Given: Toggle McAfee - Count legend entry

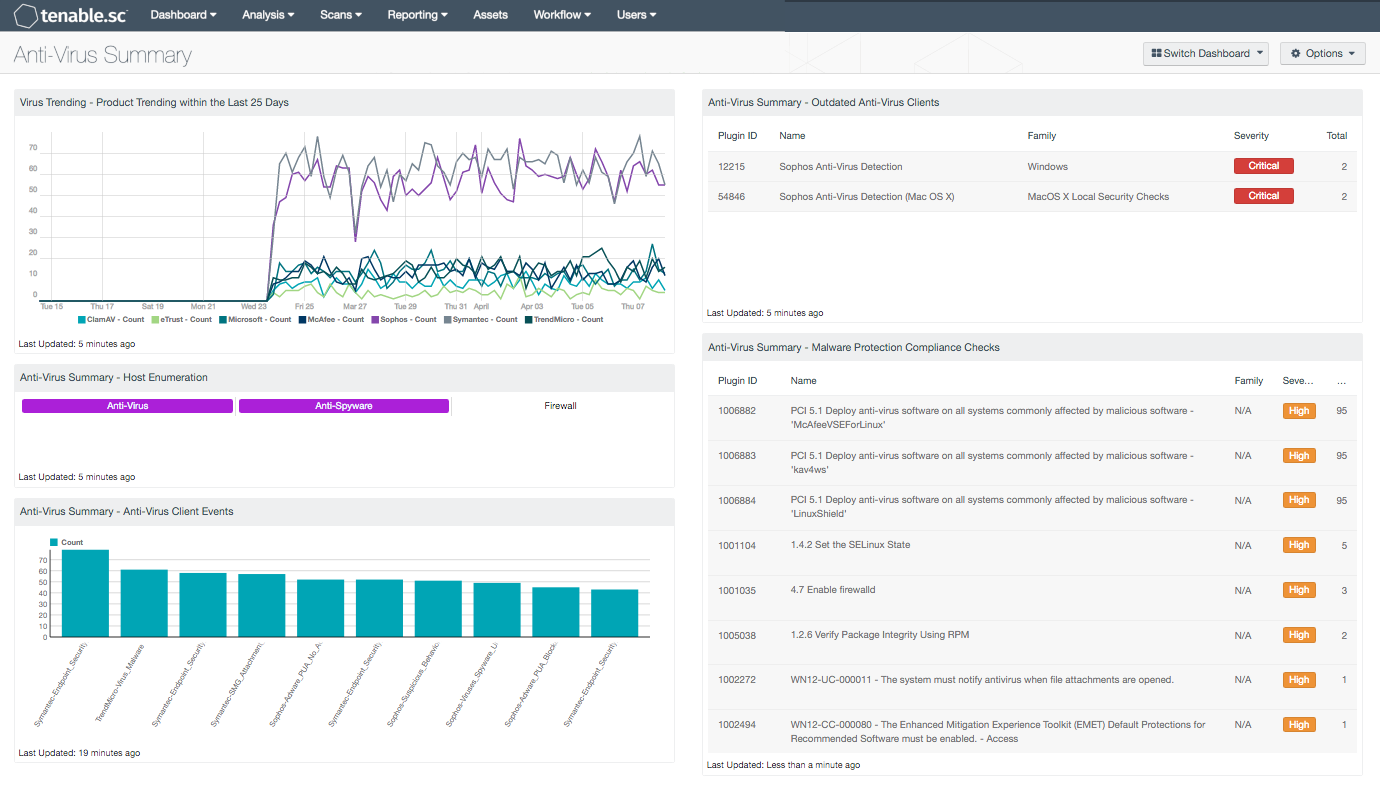Looking at the screenshot, I should [331, 320].
